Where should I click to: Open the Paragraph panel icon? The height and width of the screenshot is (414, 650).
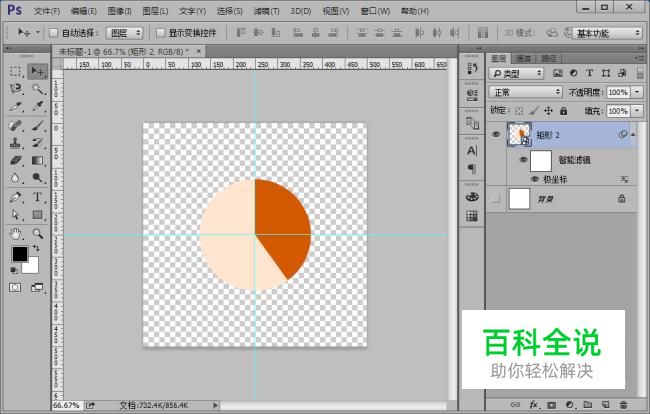[x=472, y=169]
